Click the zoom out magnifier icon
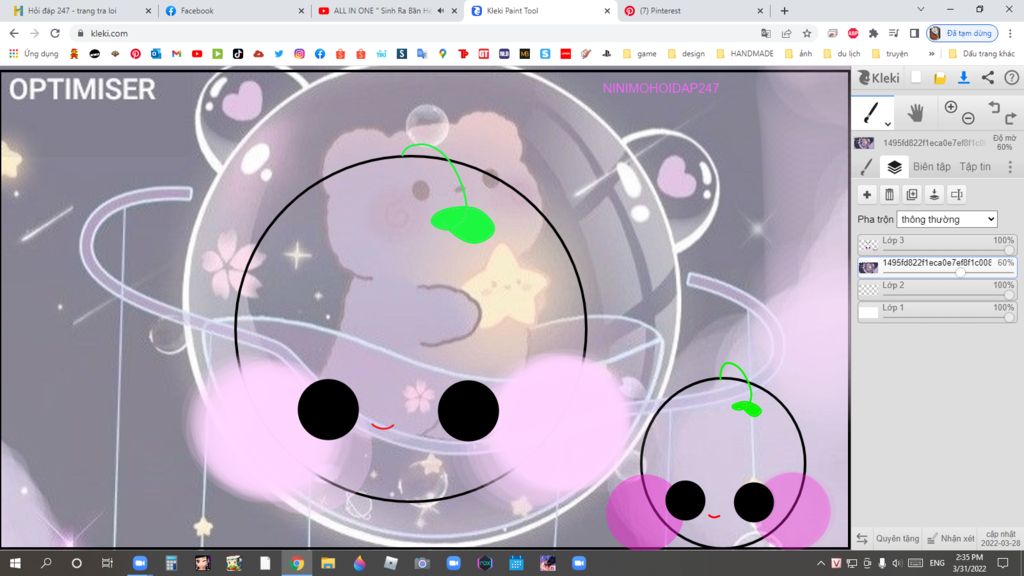This screenshot has height=576, width=1024. click(968, 118)
